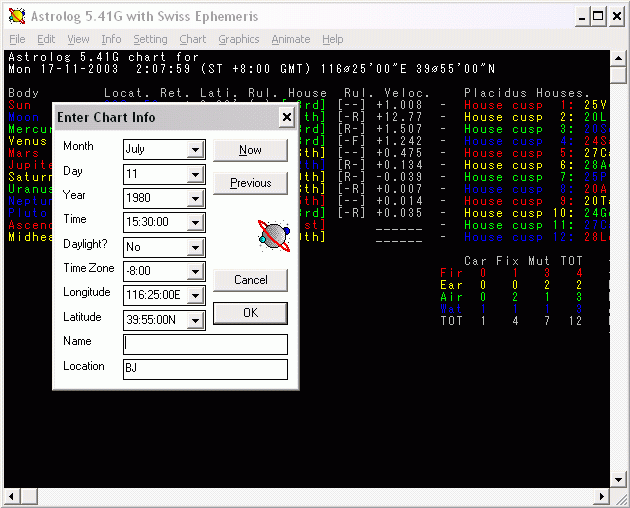Click the horizontal scrollbar thumb

point(29,496)
